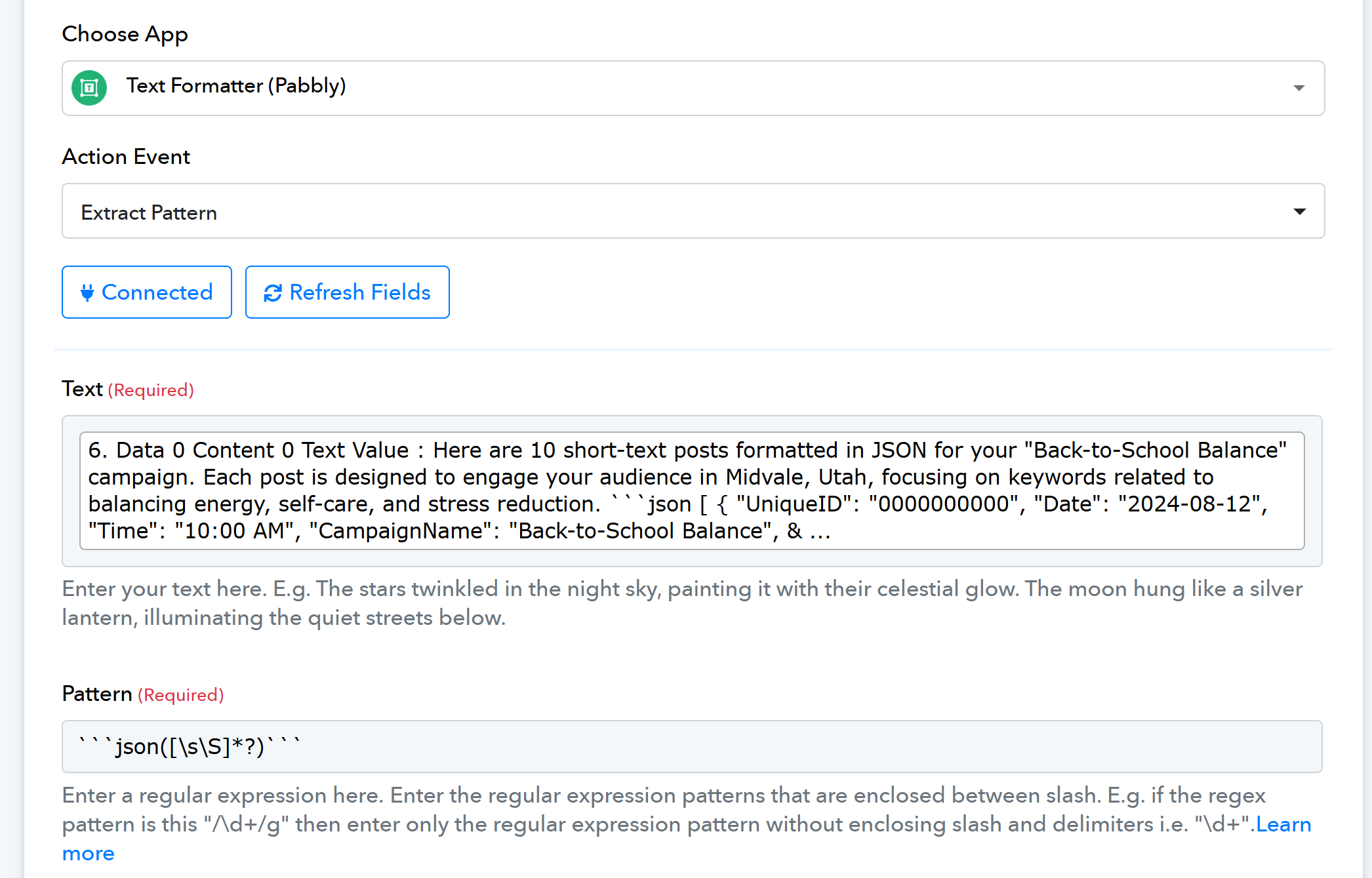Image resolution: width=1372 pixels, height=878 pixels.
Task: Click the red (Required) tag beside Text
Action: click(151, 390)
